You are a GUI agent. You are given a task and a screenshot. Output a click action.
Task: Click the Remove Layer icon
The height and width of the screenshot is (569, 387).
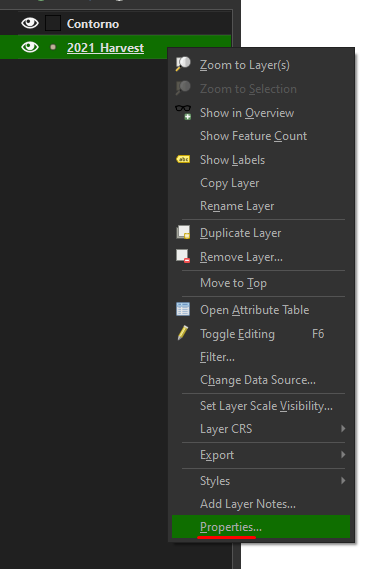tap(183, 256)
